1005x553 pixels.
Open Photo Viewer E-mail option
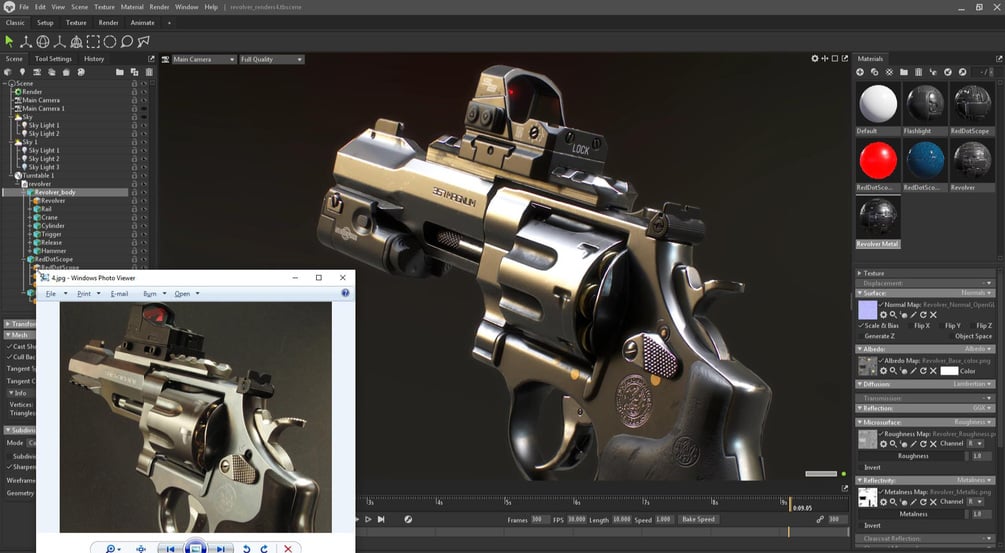[119, 293]
